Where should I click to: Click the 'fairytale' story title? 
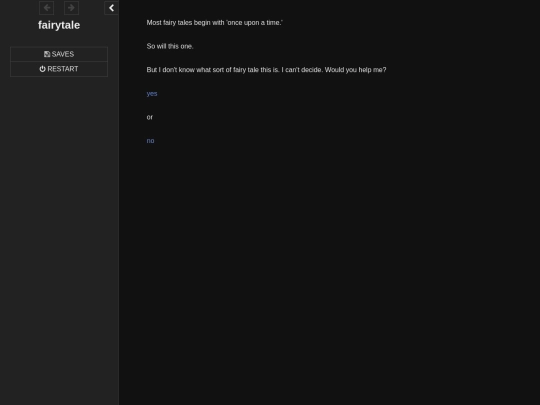point(59,25)
